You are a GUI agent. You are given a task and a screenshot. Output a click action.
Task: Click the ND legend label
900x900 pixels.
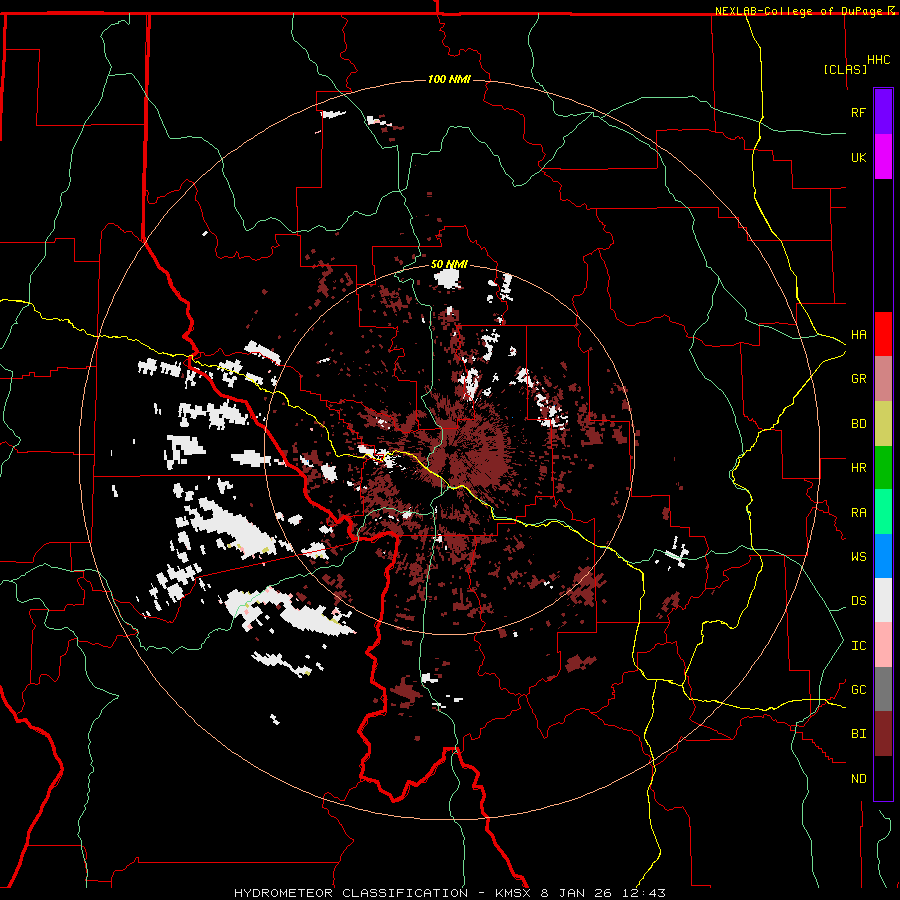[858, 778]
